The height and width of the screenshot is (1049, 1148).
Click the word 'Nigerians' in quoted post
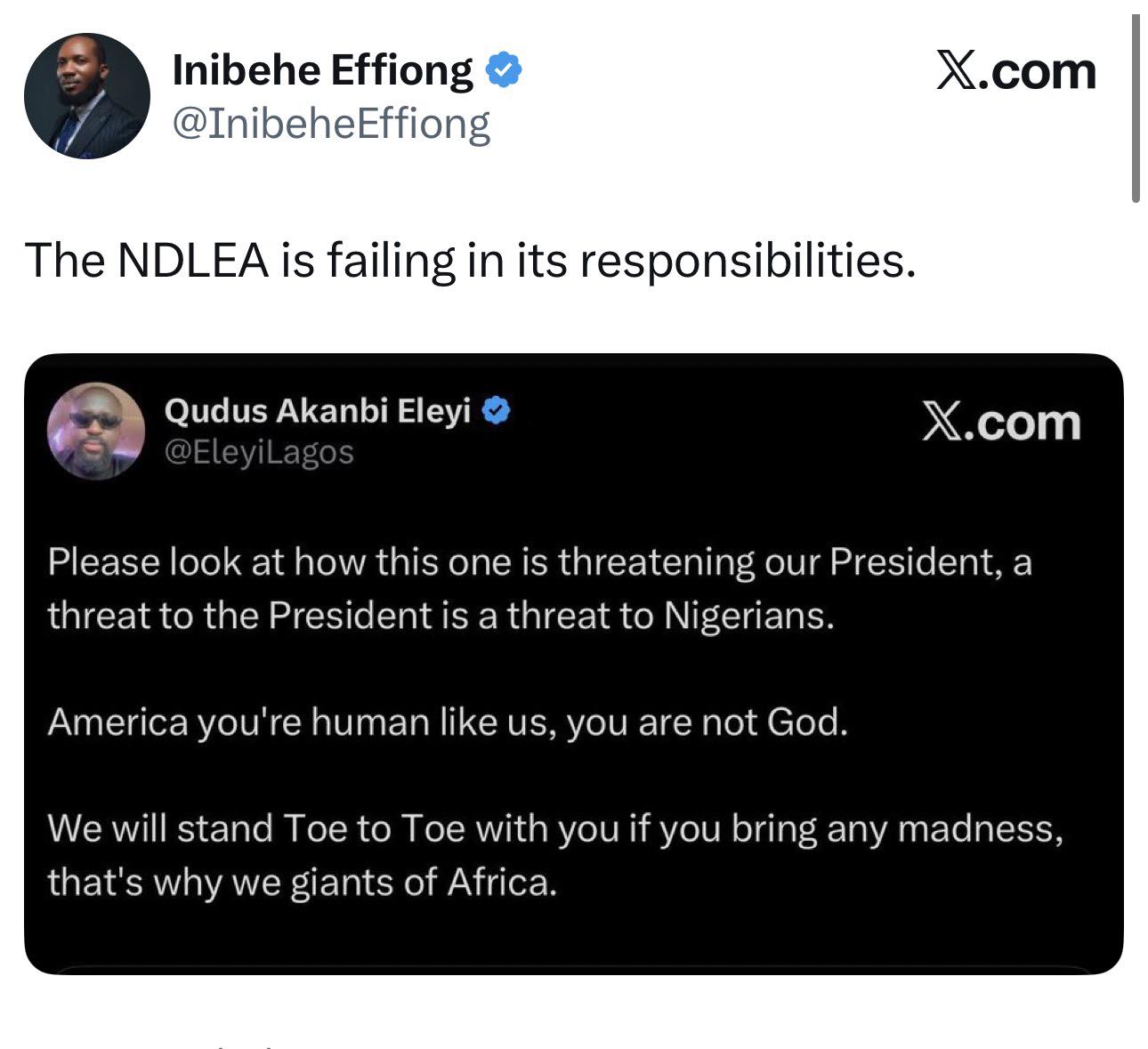pos(748,616)
